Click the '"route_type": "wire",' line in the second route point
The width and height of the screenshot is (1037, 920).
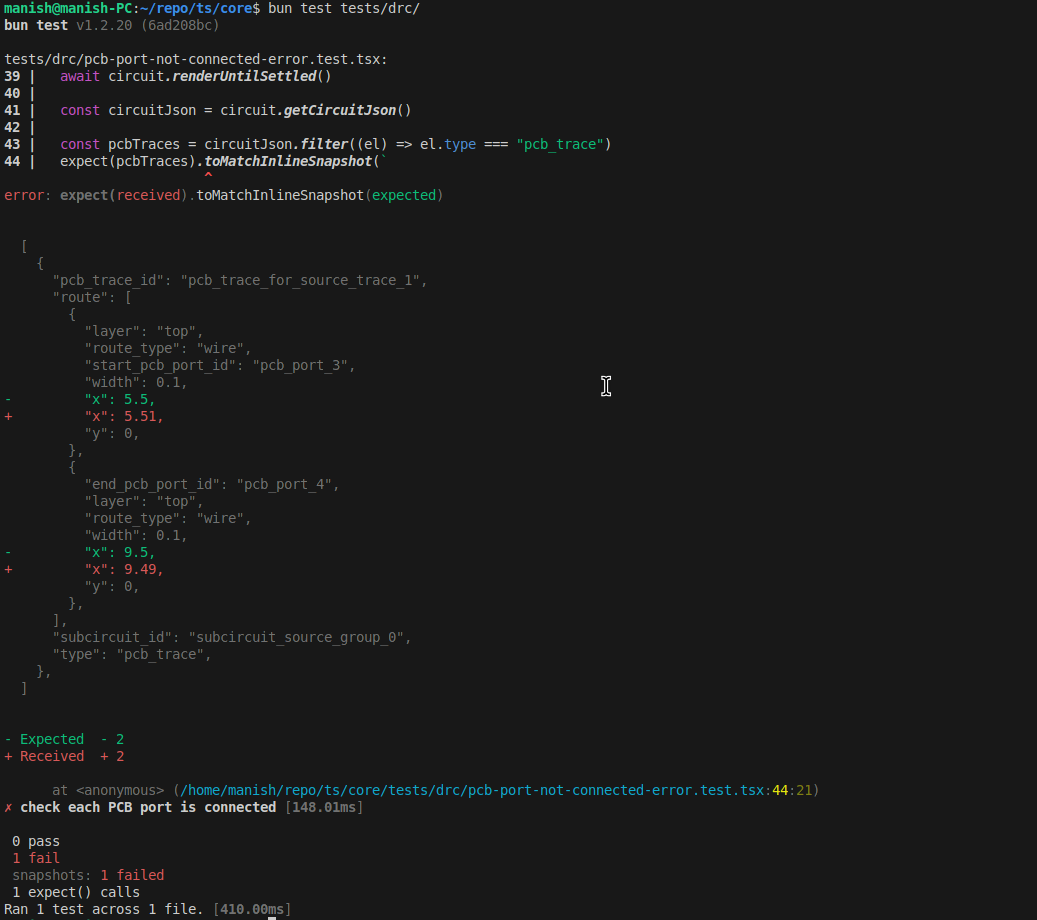(168, 519)
